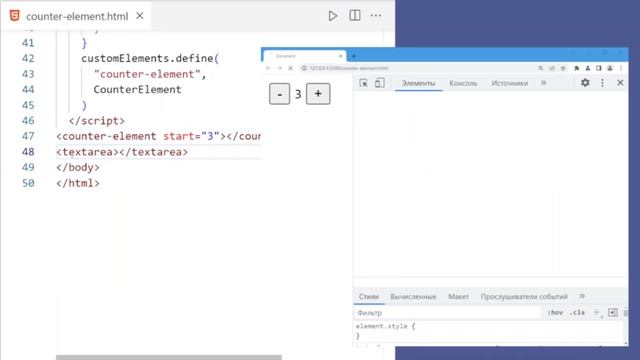Click customElements.define on line 42

pyautogui.click(x=147, y=59)
